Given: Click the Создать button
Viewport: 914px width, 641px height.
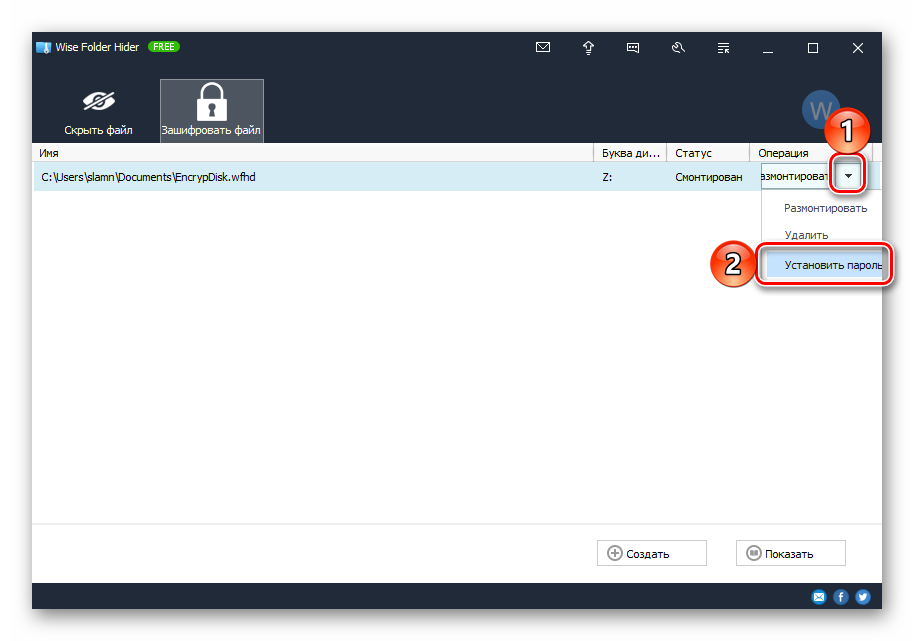Looking at the screenshot, I should point(652,553).
